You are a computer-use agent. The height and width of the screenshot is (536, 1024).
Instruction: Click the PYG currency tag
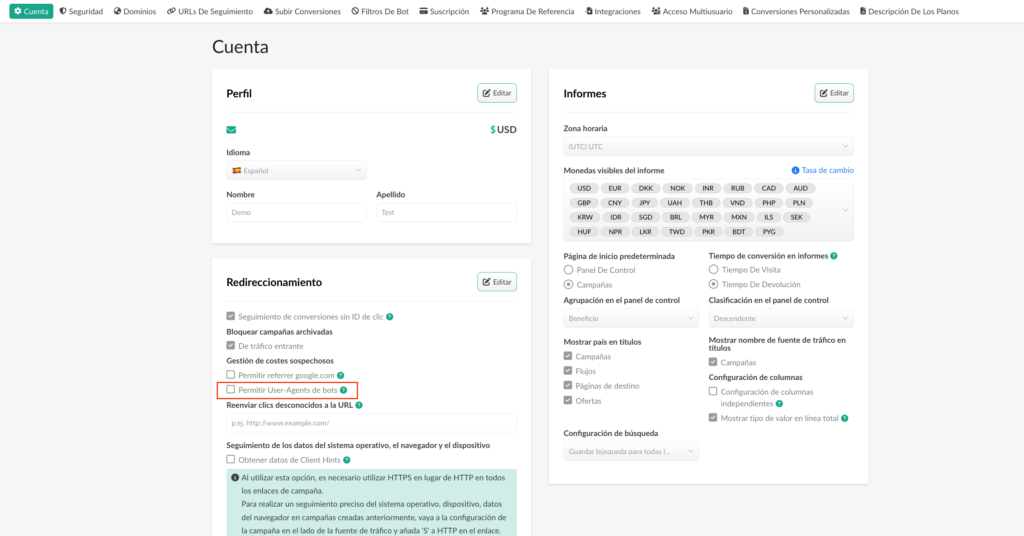coord(769,232)
